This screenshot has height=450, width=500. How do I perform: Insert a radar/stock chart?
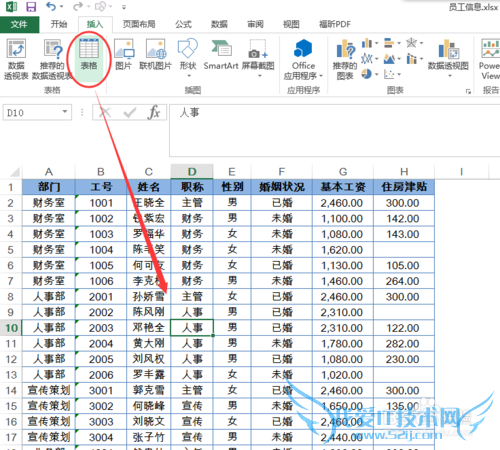tap(411, 43)
